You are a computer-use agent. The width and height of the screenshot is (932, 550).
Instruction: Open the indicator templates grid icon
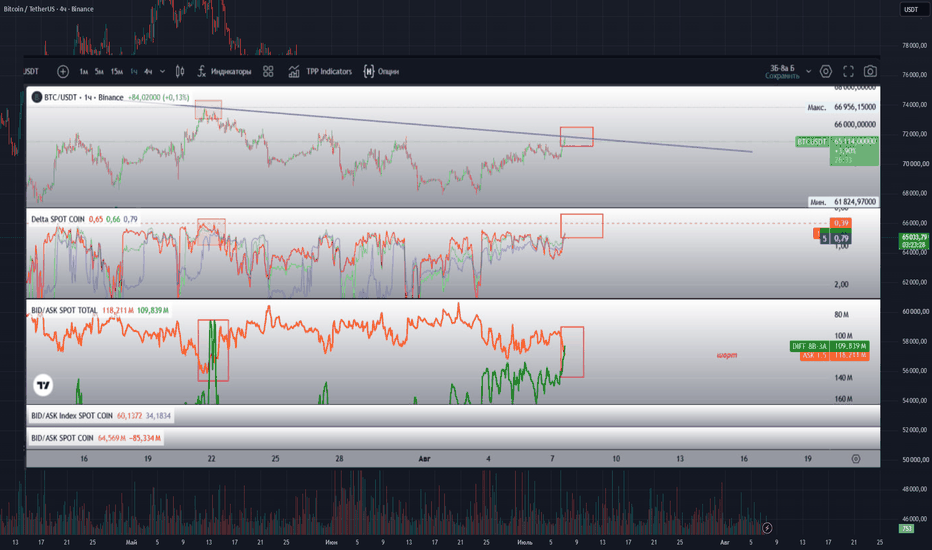coord(268,71)
